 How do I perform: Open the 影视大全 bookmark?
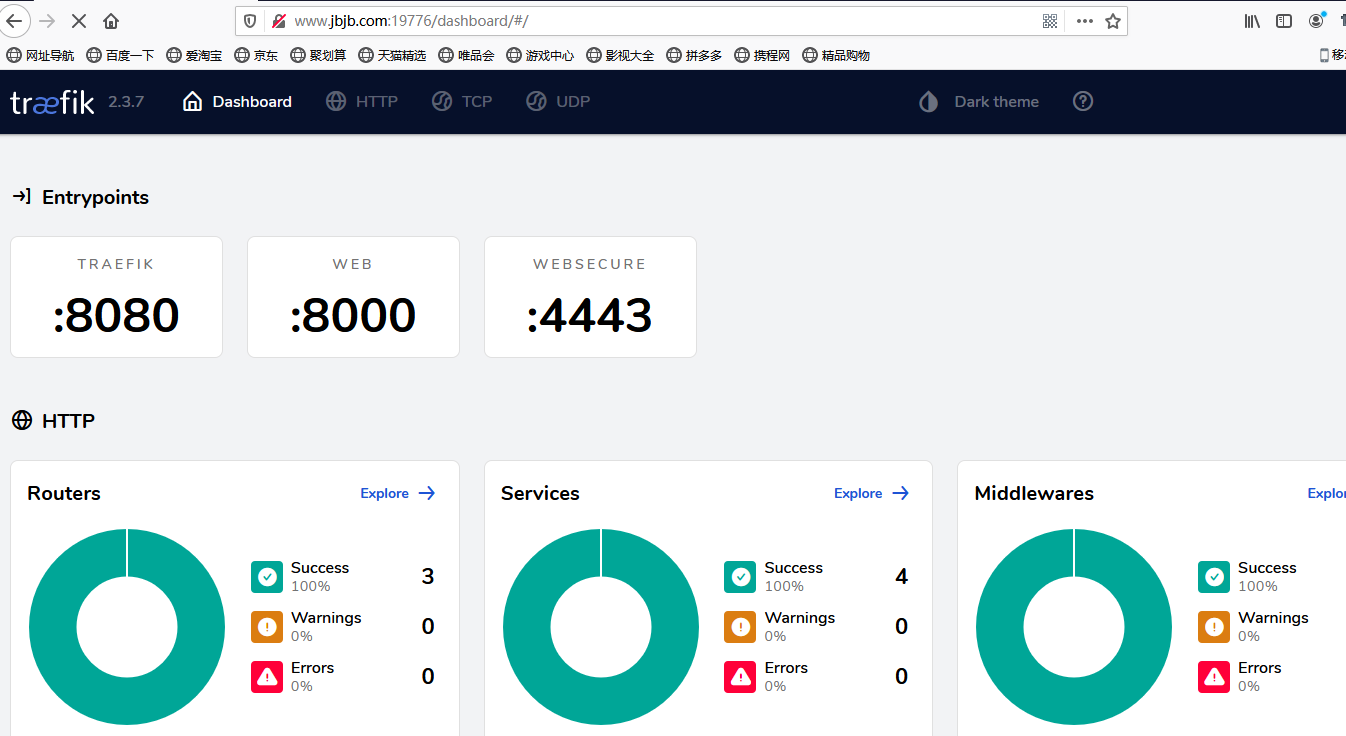tap(620, 56)
